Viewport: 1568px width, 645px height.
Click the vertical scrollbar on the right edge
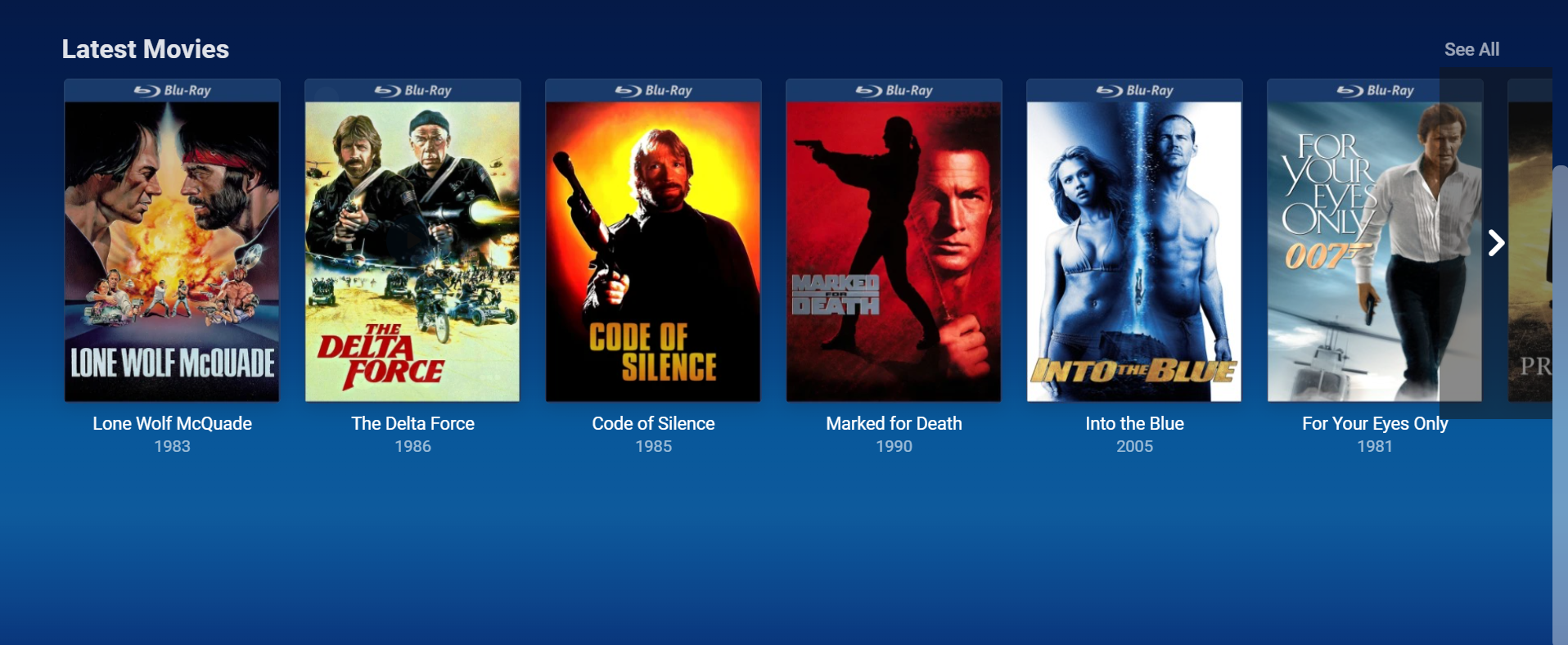pyautogui.click(x=1560, y=405)
